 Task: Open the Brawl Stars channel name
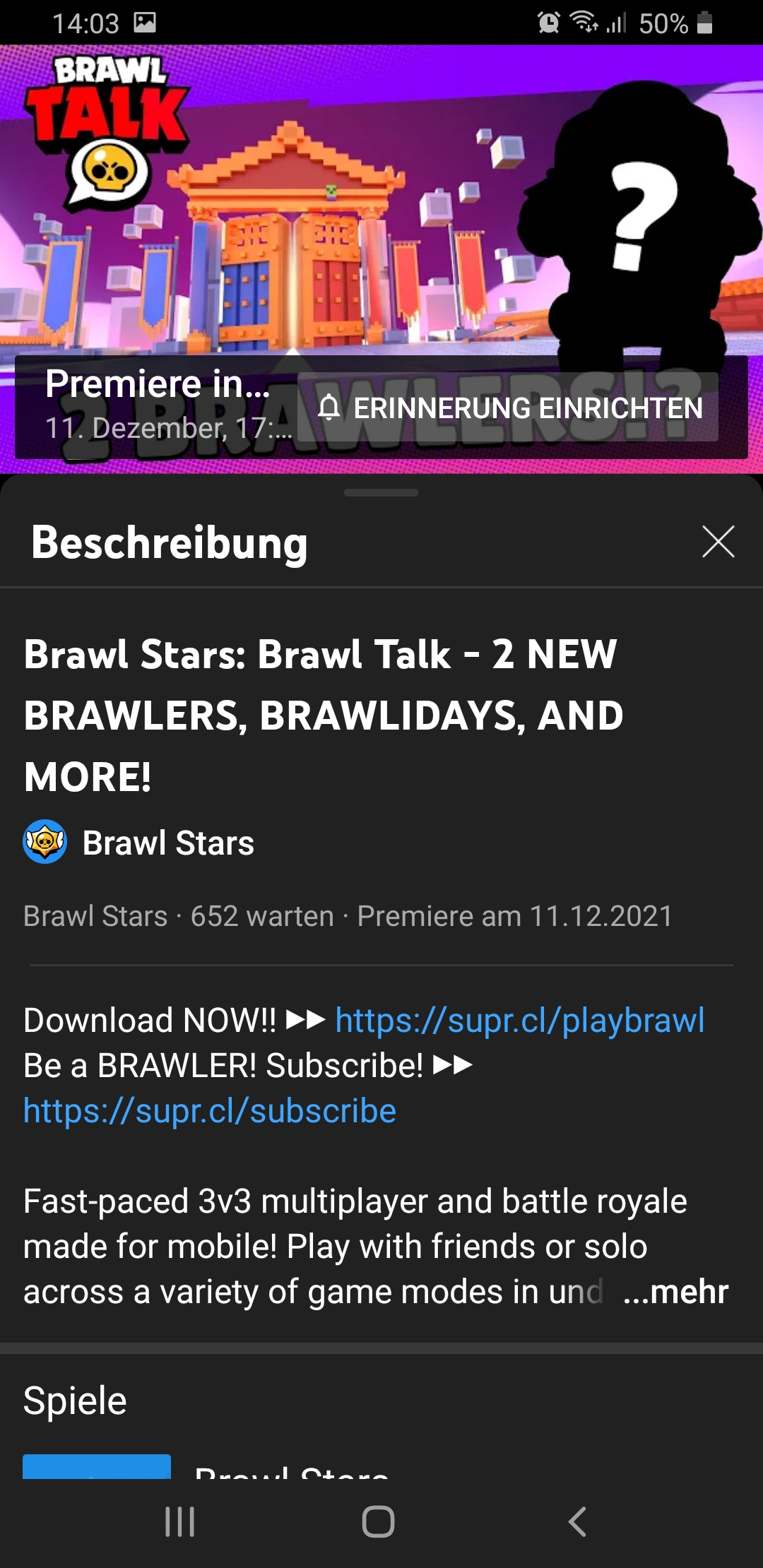click(168, 843)
